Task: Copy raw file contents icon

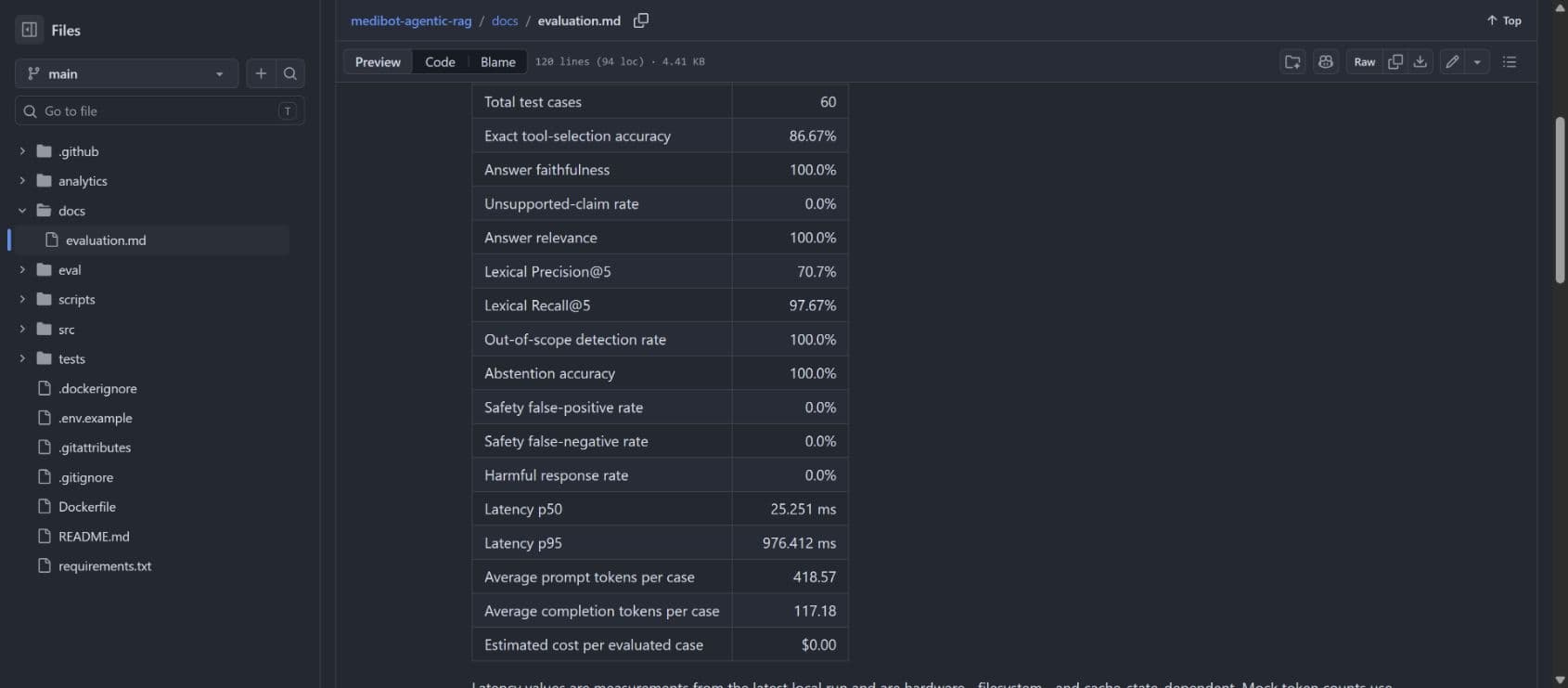Action: point(1394,62)
